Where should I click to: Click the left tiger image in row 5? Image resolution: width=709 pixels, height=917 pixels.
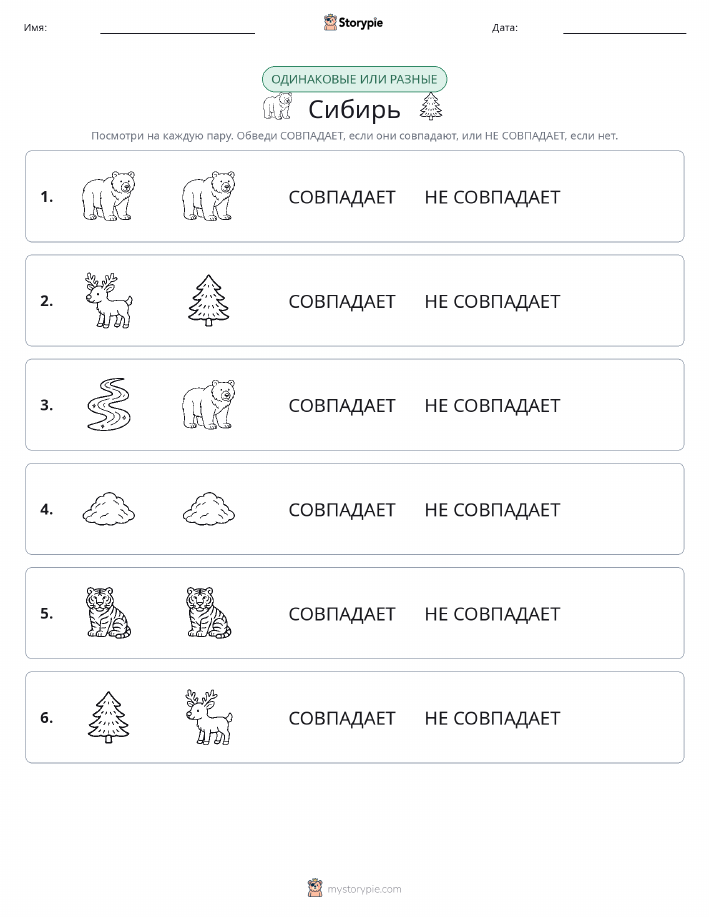pyautogui.click(x=108, y=612)
